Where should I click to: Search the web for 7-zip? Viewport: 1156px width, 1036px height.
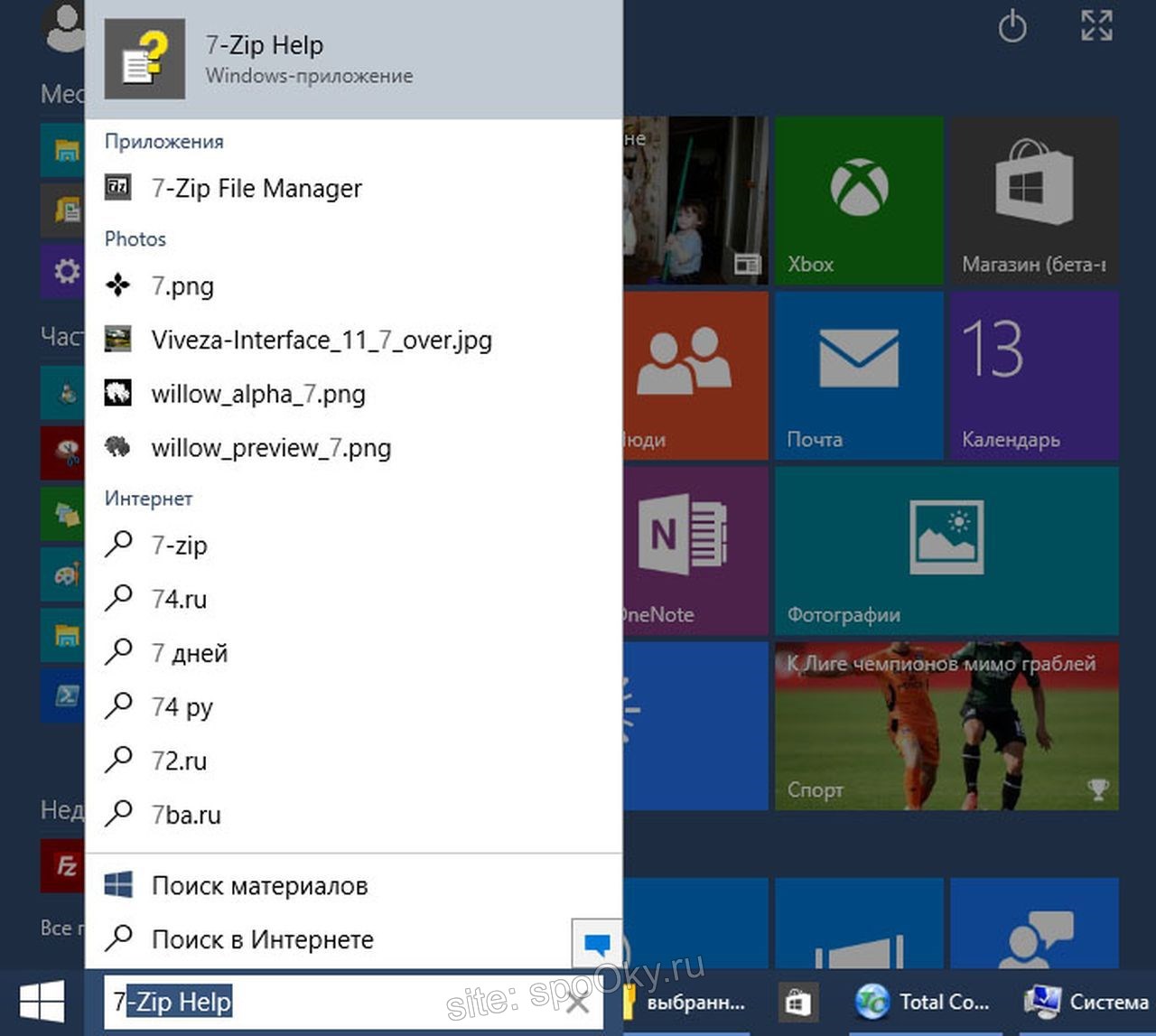pos(354,545)
